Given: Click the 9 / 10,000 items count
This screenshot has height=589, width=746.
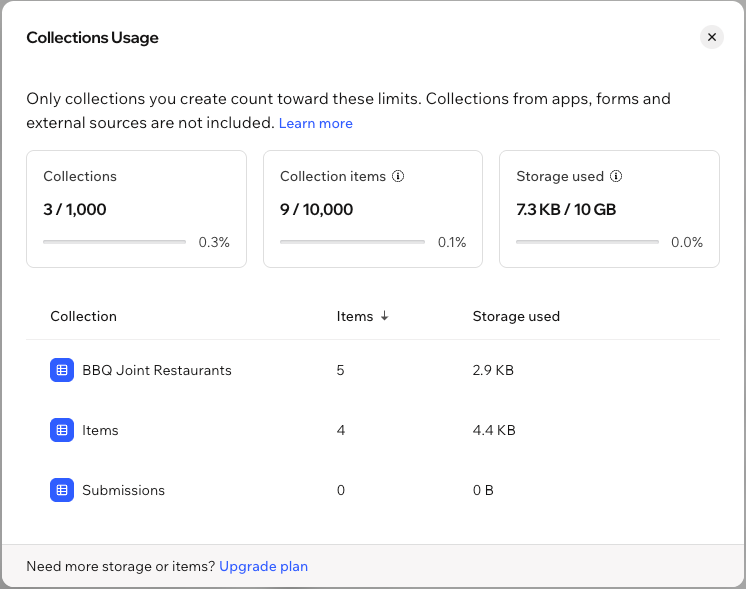Looking at the screenshot, I should 316,209.
